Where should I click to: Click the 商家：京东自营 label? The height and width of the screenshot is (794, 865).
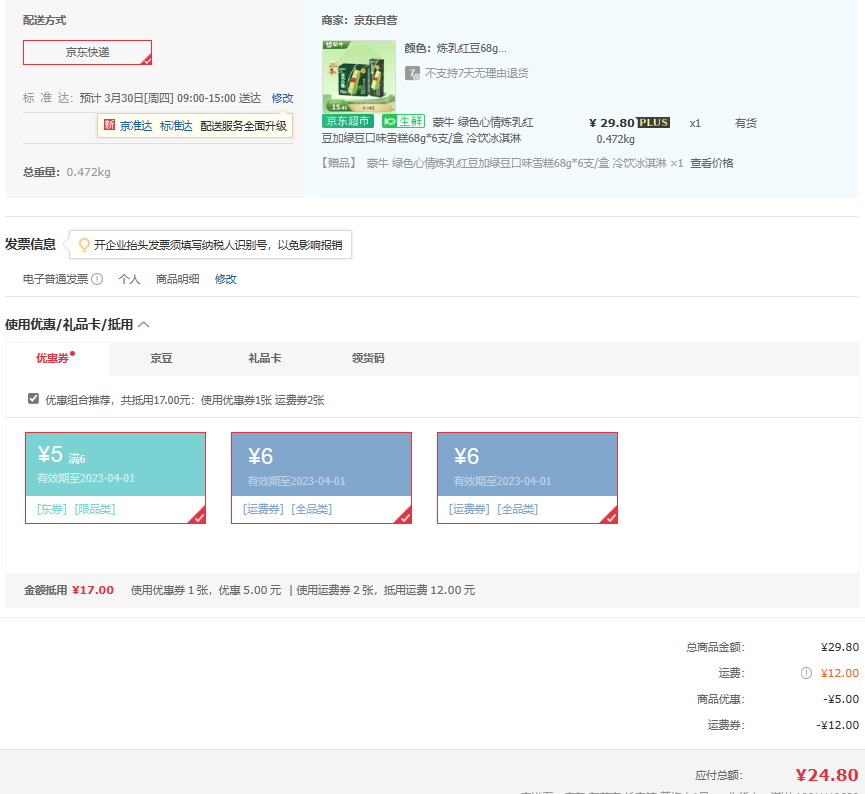pyautogui.click(x=359, y=20)
